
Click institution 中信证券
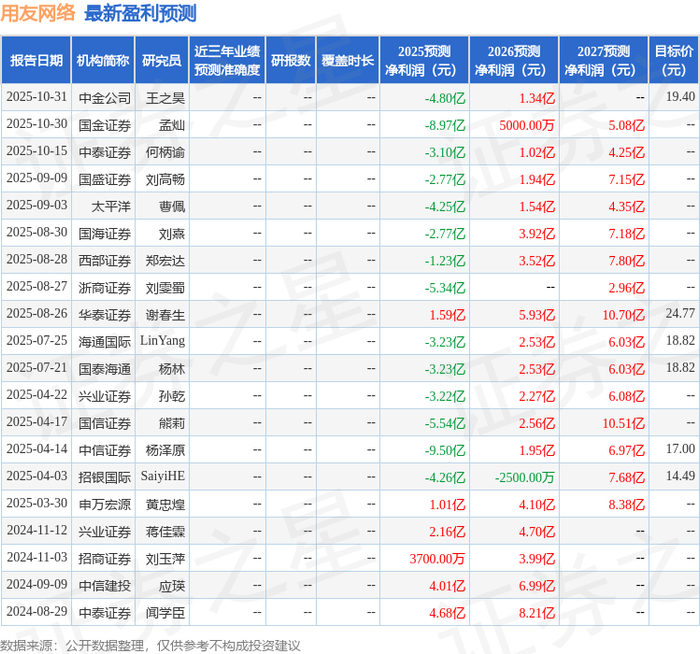pos(104,450)
